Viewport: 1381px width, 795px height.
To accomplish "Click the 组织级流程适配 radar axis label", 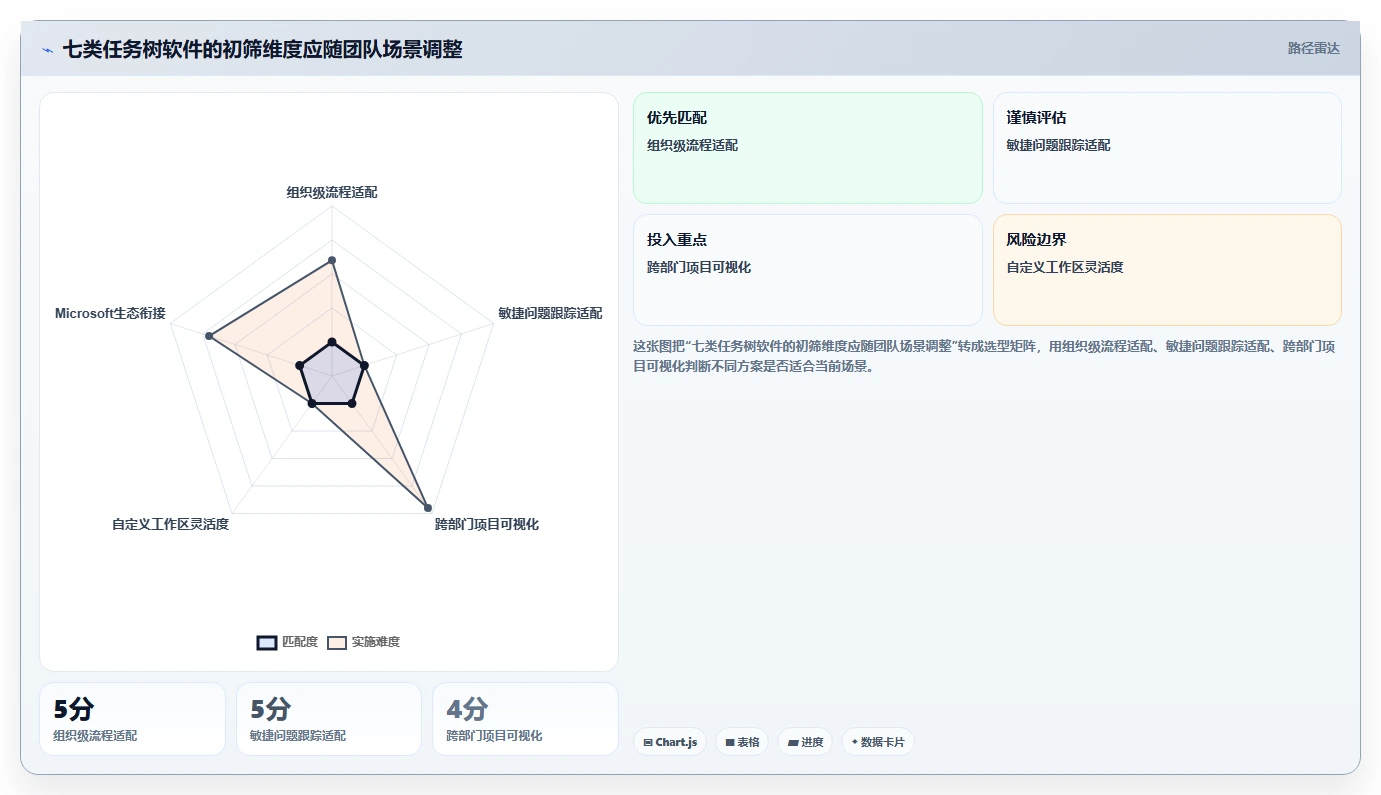I will (332, 192).
